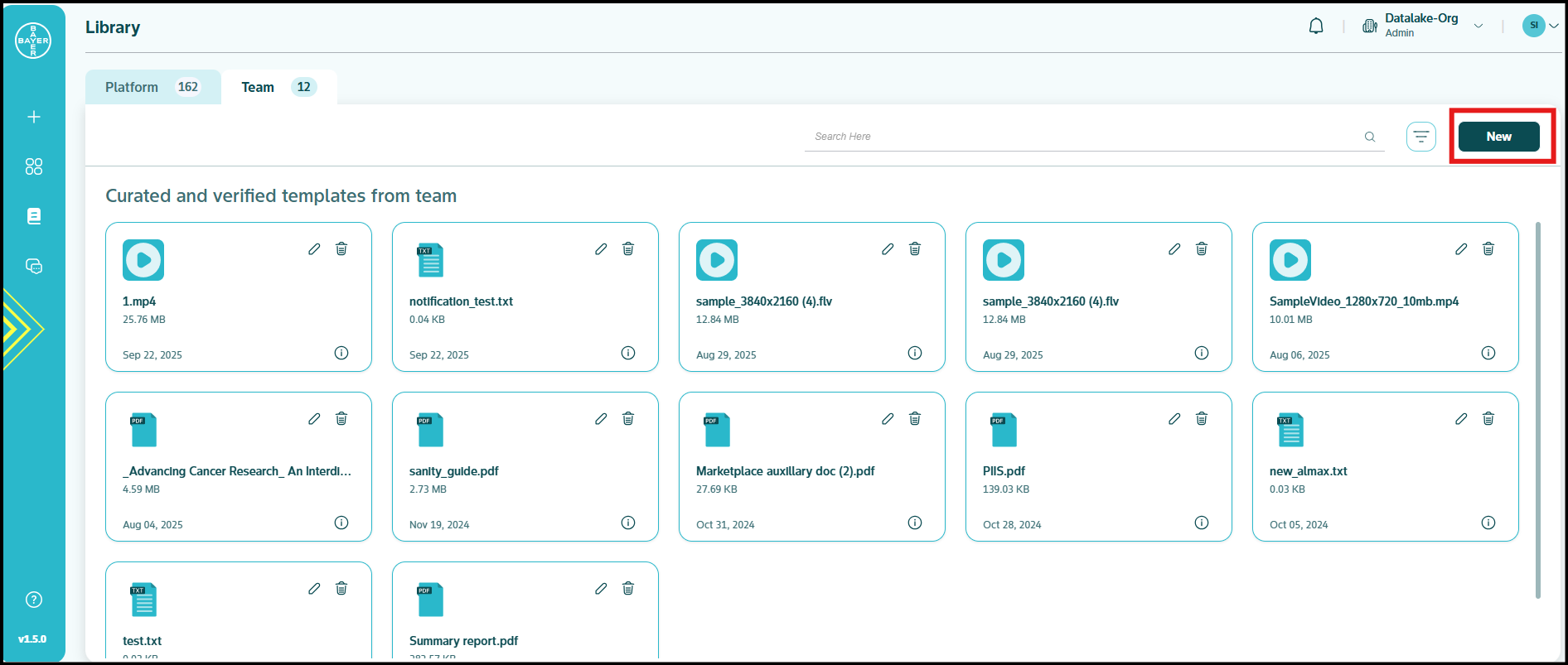Show info for SampleVideo_1280x720_10mb.mp4
The height and width of the screenshot is (665, 1568).
[1488, 353]
